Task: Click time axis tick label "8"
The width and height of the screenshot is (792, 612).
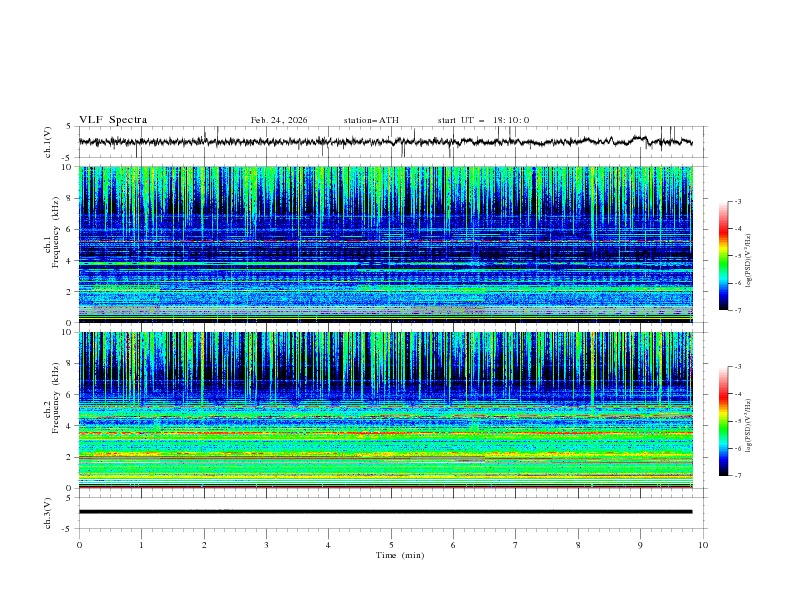Action: click(578, 545)
